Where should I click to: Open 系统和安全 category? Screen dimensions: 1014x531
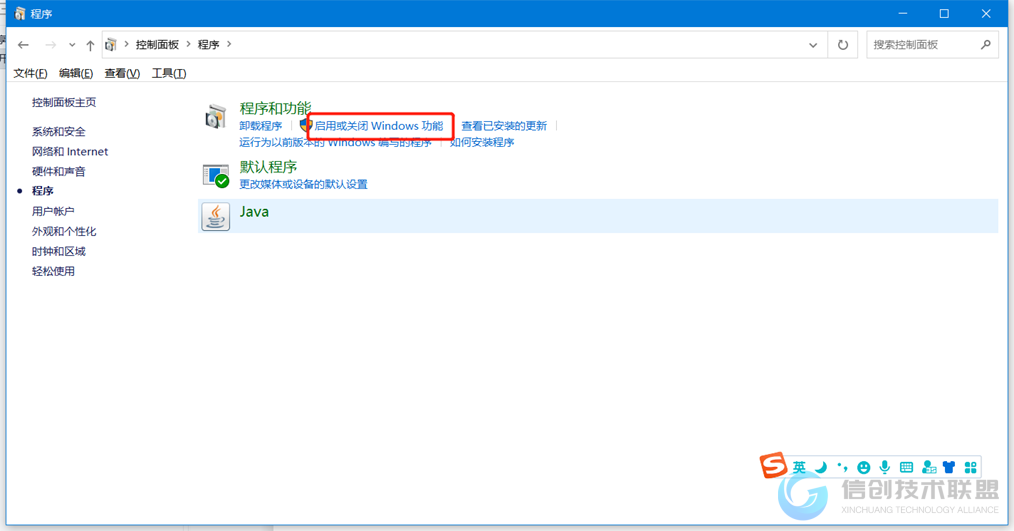tap(59, 131)
